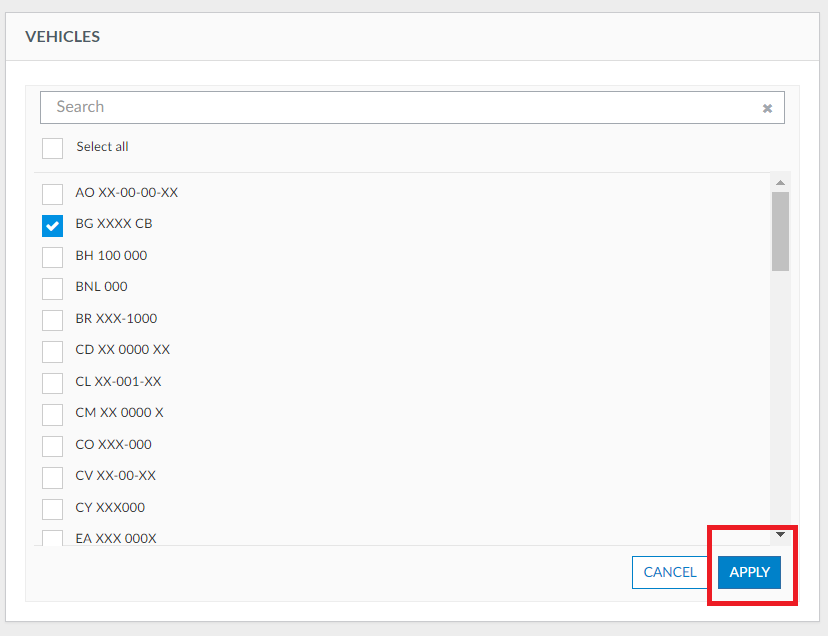The width and height of the screenshot is (828, 636).
Task: Click the vehicle list scrollbar thumb
Action: click(780, 230)
